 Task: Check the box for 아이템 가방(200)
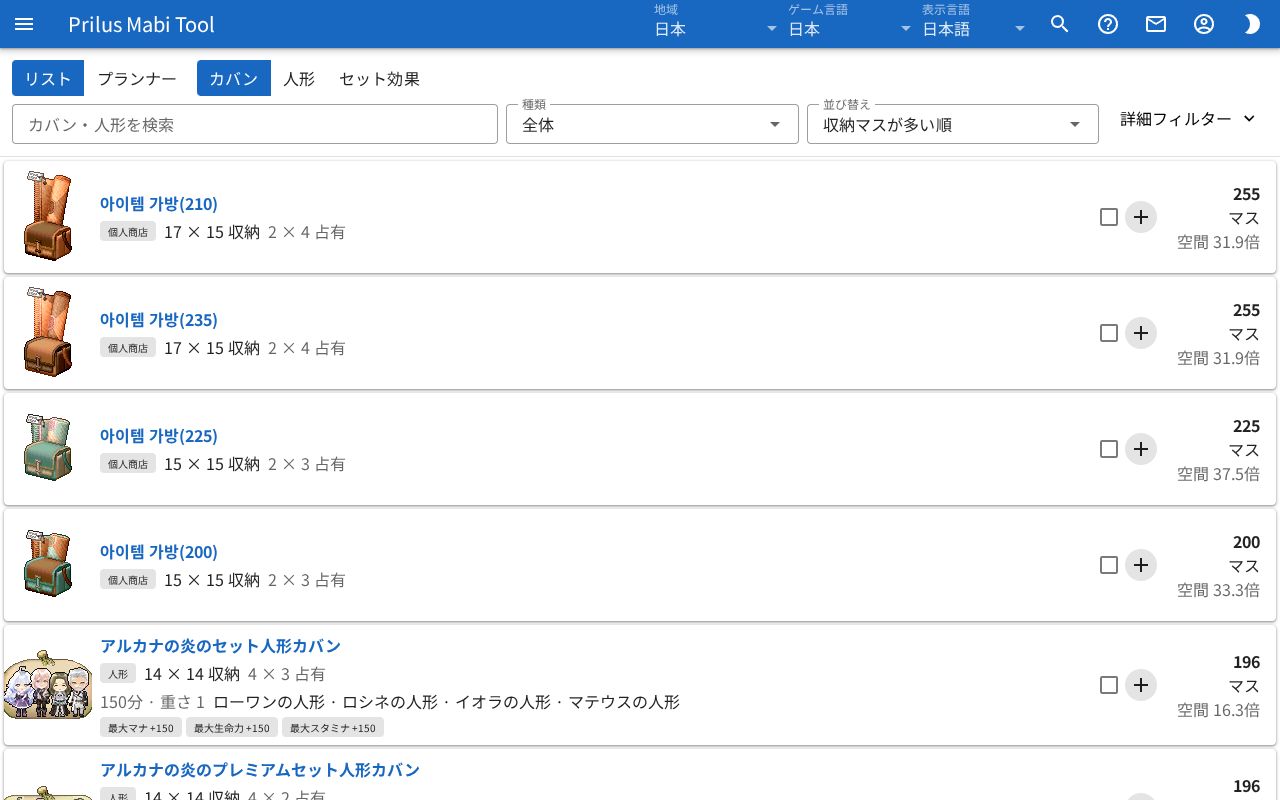(1108, 565)
